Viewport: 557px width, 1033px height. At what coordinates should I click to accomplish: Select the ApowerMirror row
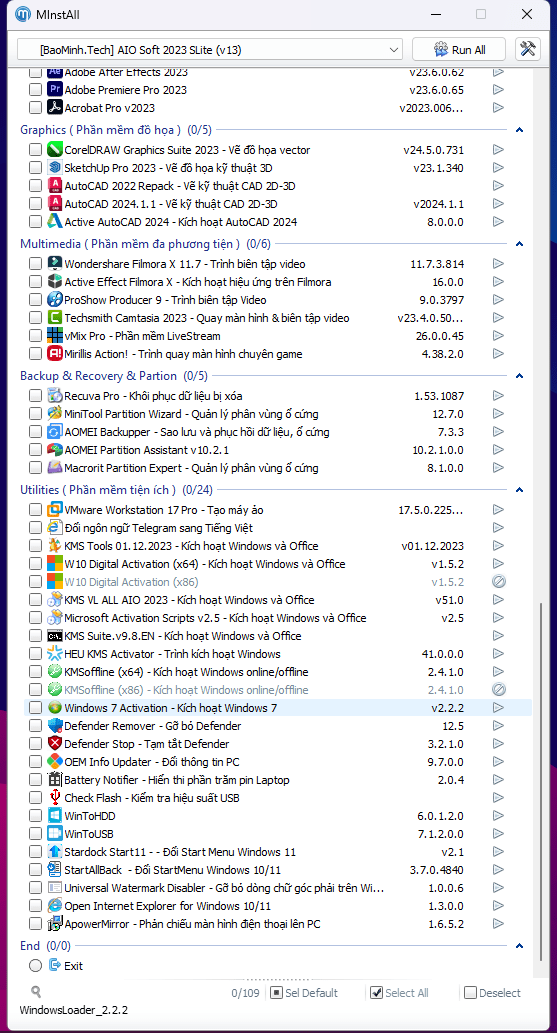tap(278, 924)
